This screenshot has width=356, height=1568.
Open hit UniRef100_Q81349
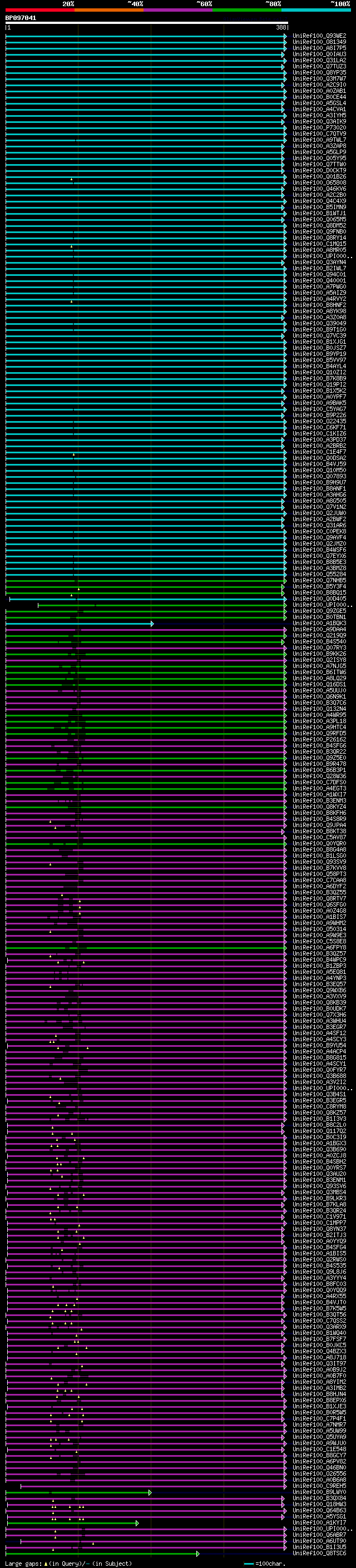coord(319,42)
